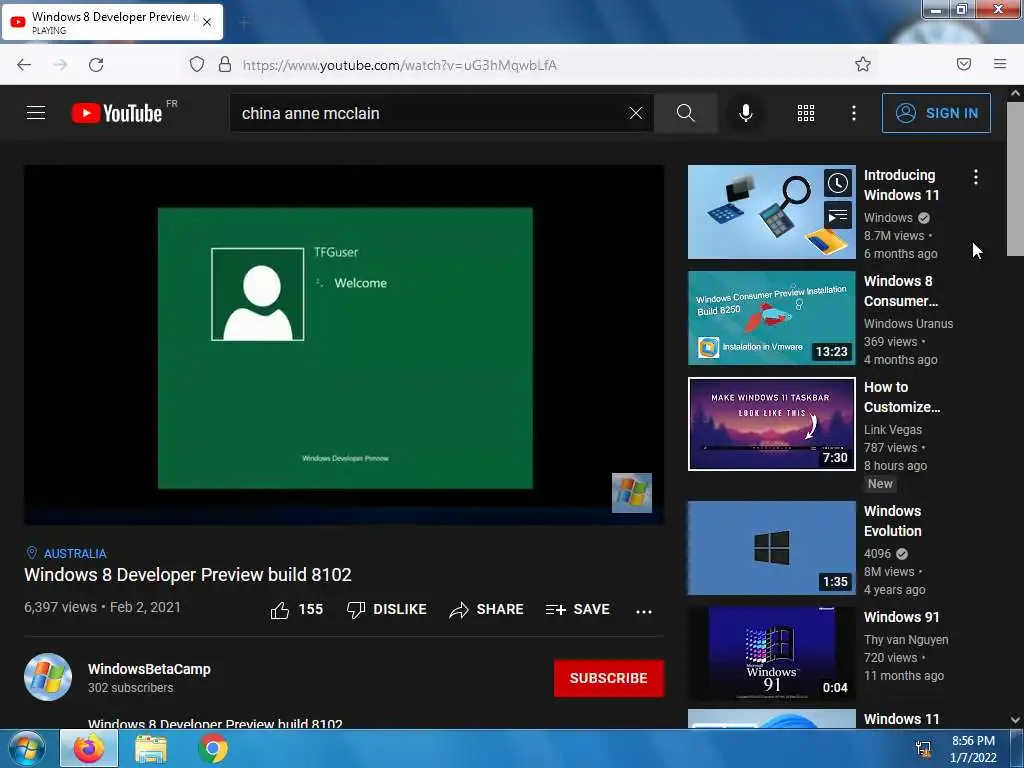Save page to Pocket
This screenshot has width=1024, height=768.
964,64
